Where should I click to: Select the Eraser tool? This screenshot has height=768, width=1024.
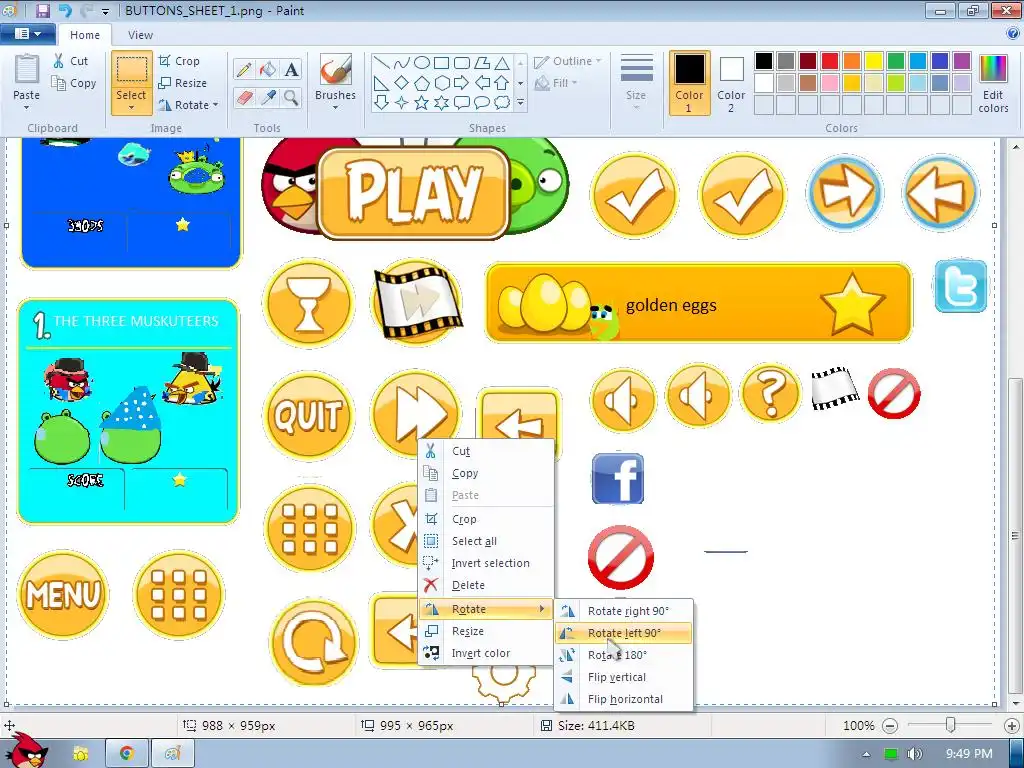click(244, 98)
